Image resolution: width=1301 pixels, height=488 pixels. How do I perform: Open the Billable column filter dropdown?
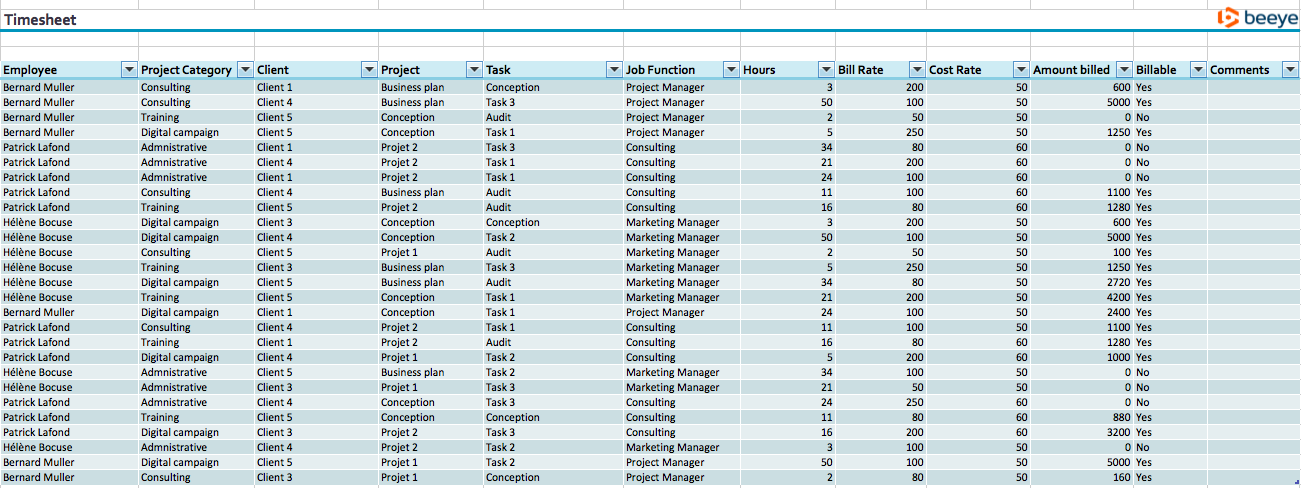(x=1197, y=70)
